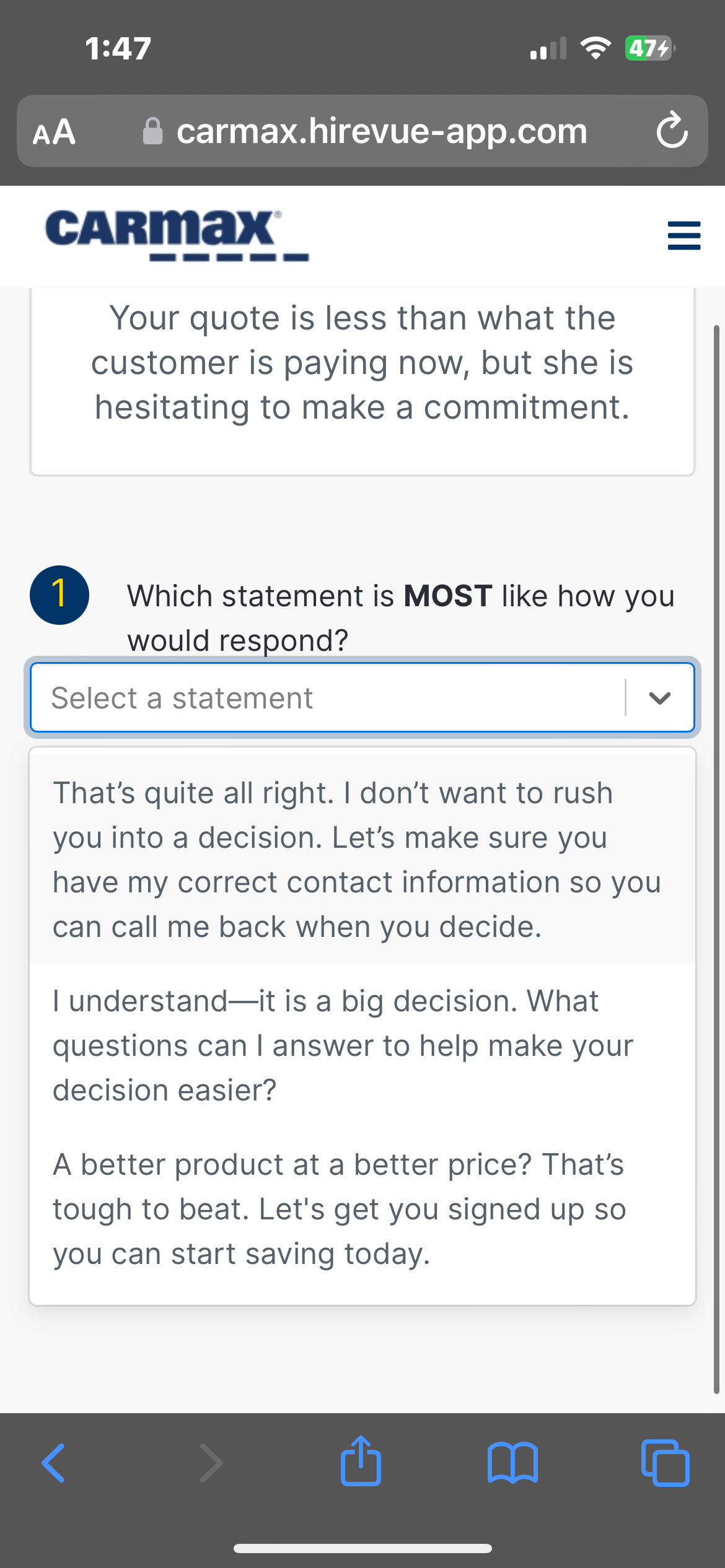Screen dimensions: 725x1568
Task: Tap the battery status indicator
Action: 649,48
